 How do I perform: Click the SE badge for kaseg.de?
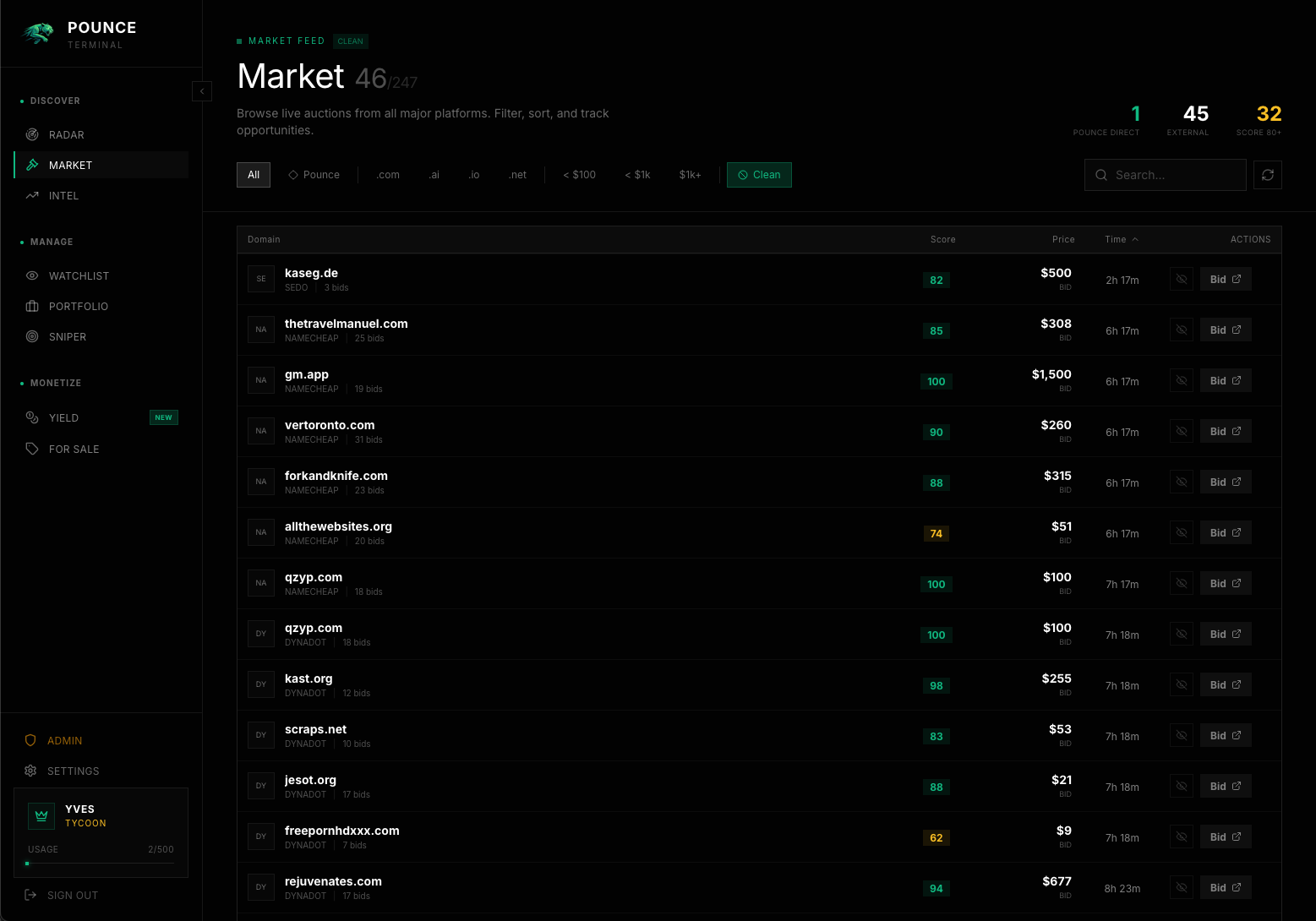(x=261, y=279)
